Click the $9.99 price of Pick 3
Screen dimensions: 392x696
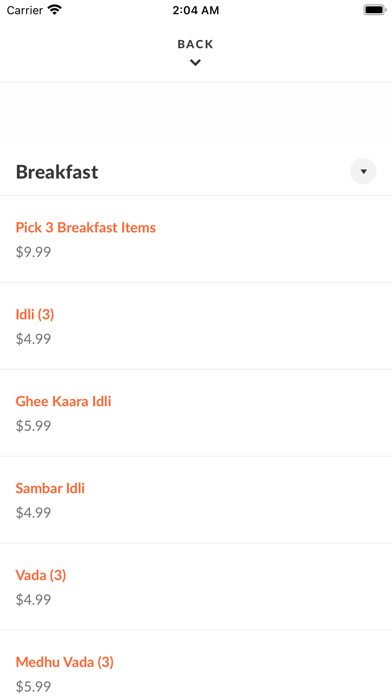[x=33, y=252]
